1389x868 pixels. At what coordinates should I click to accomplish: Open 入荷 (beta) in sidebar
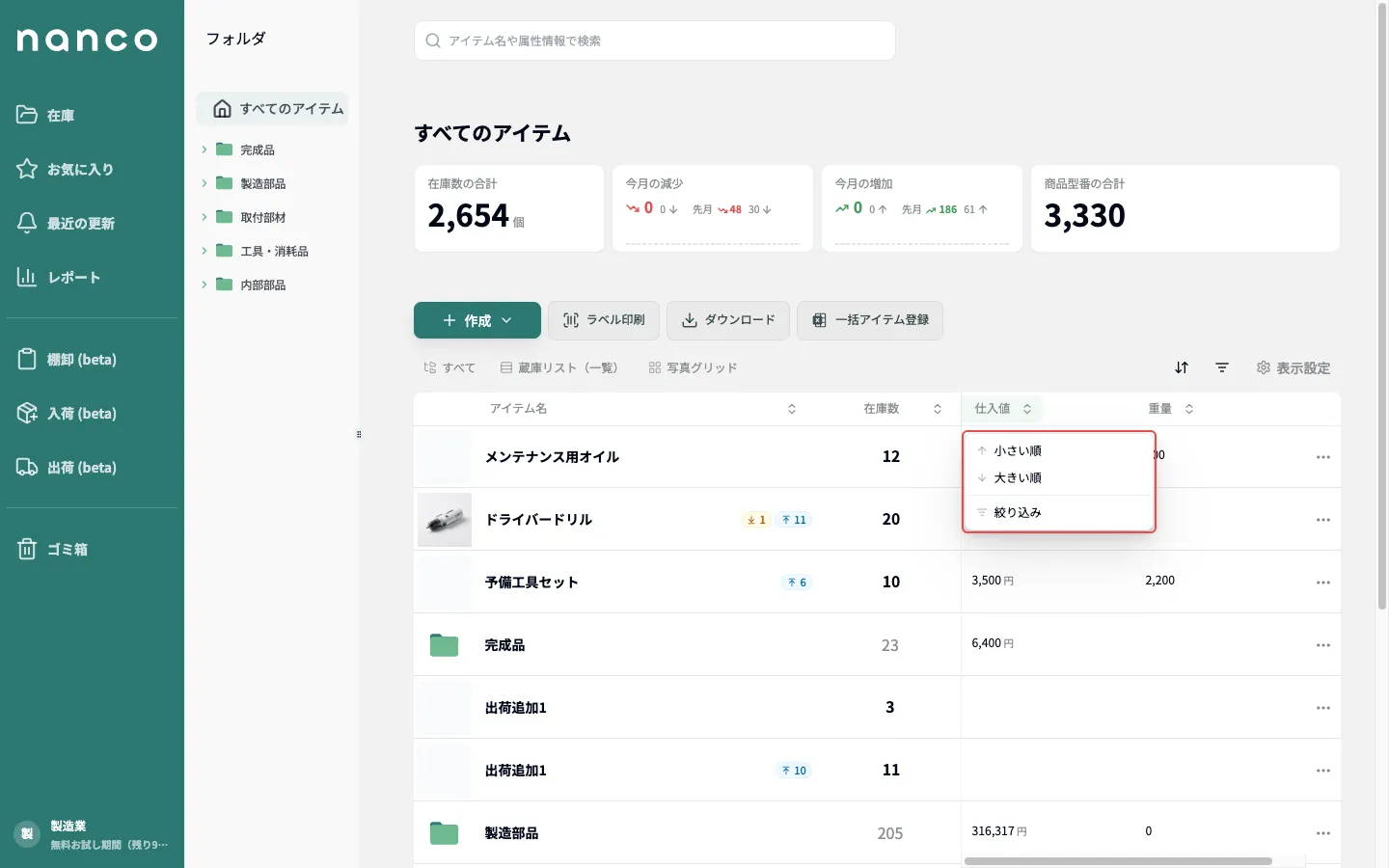[x=67, y=413]
